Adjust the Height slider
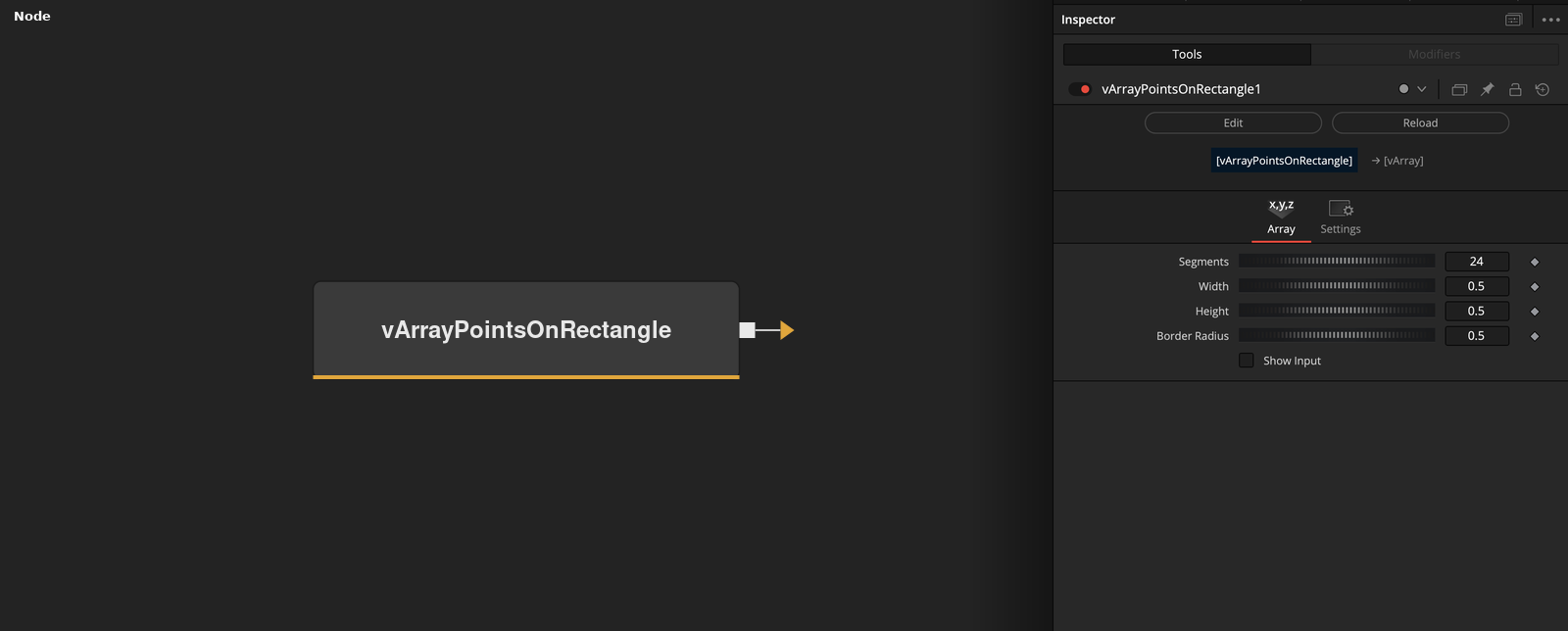1568x631 pixels. [1337, 310]
